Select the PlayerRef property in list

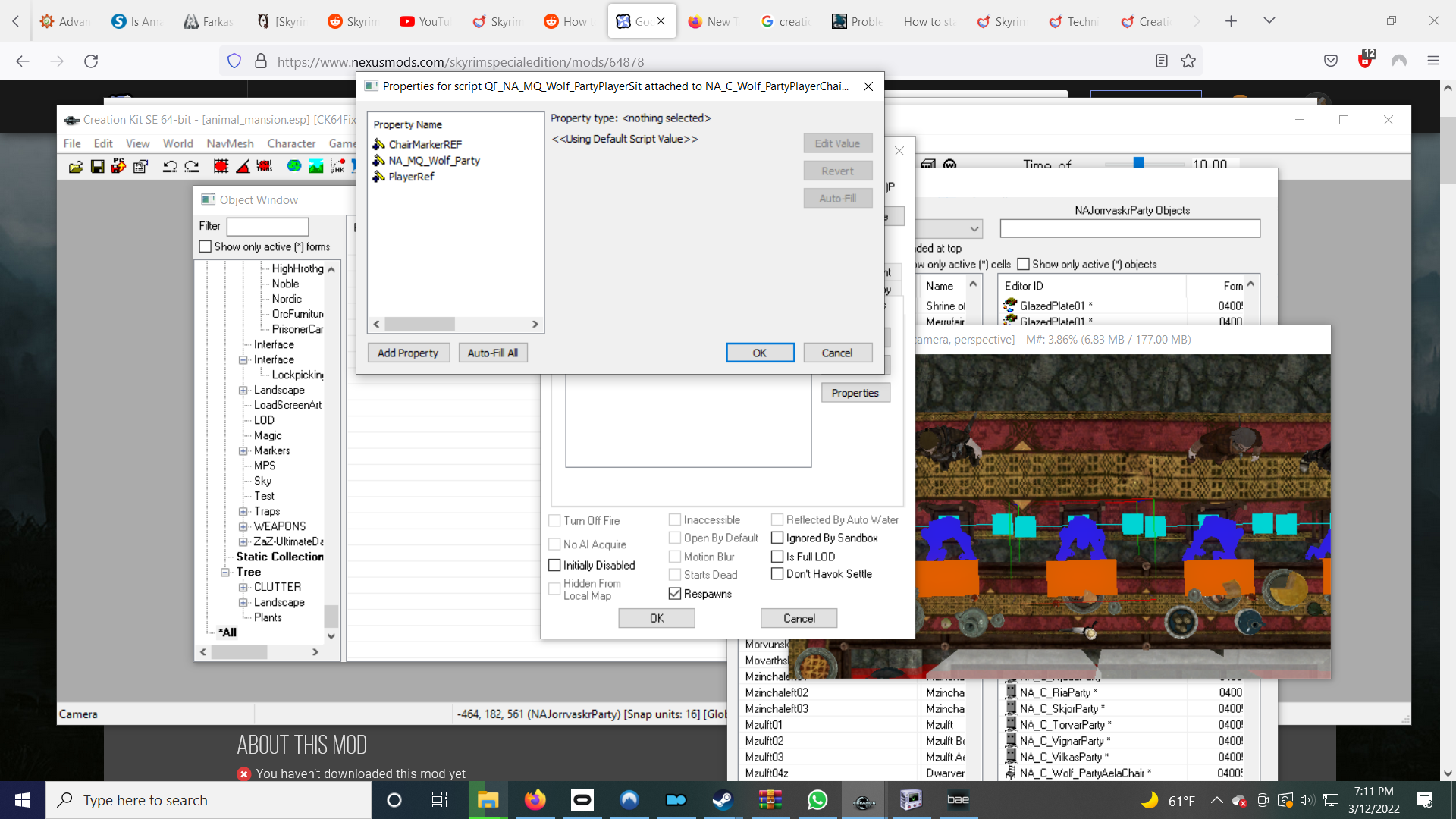(411, 177)
